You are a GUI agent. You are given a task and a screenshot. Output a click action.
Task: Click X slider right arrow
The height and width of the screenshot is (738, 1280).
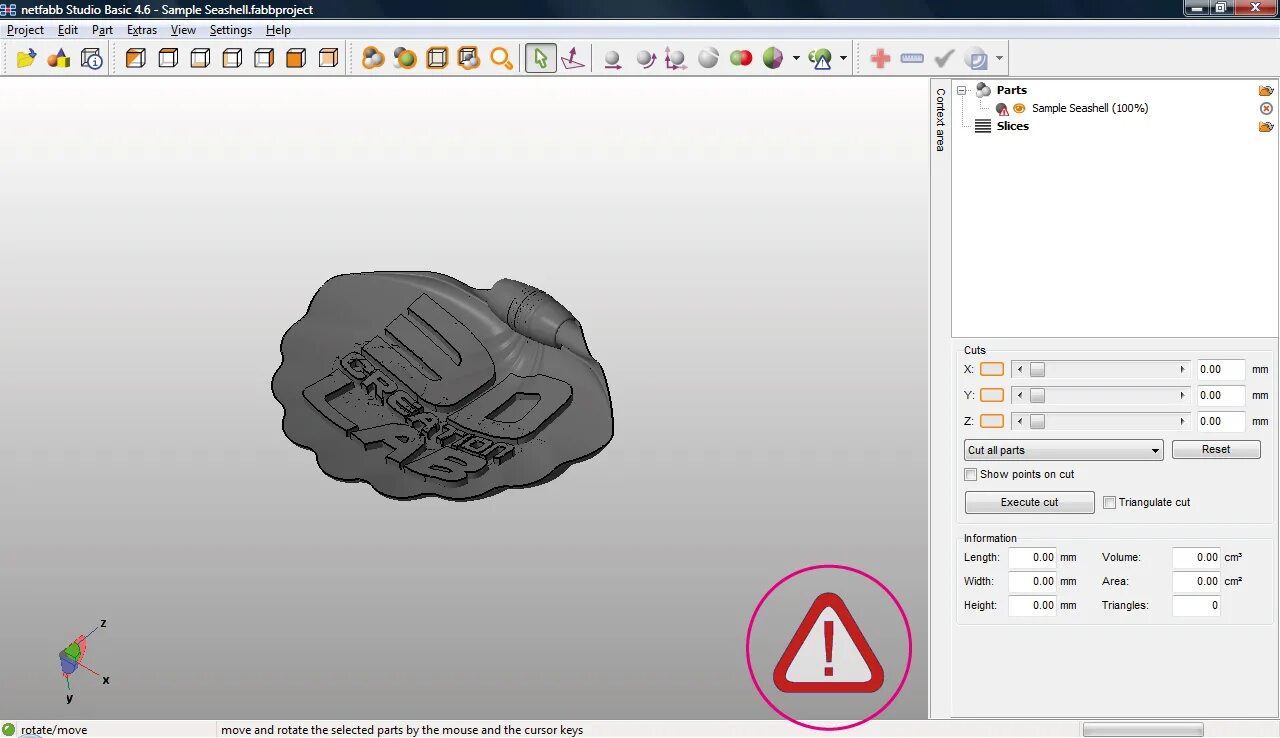1182,369
